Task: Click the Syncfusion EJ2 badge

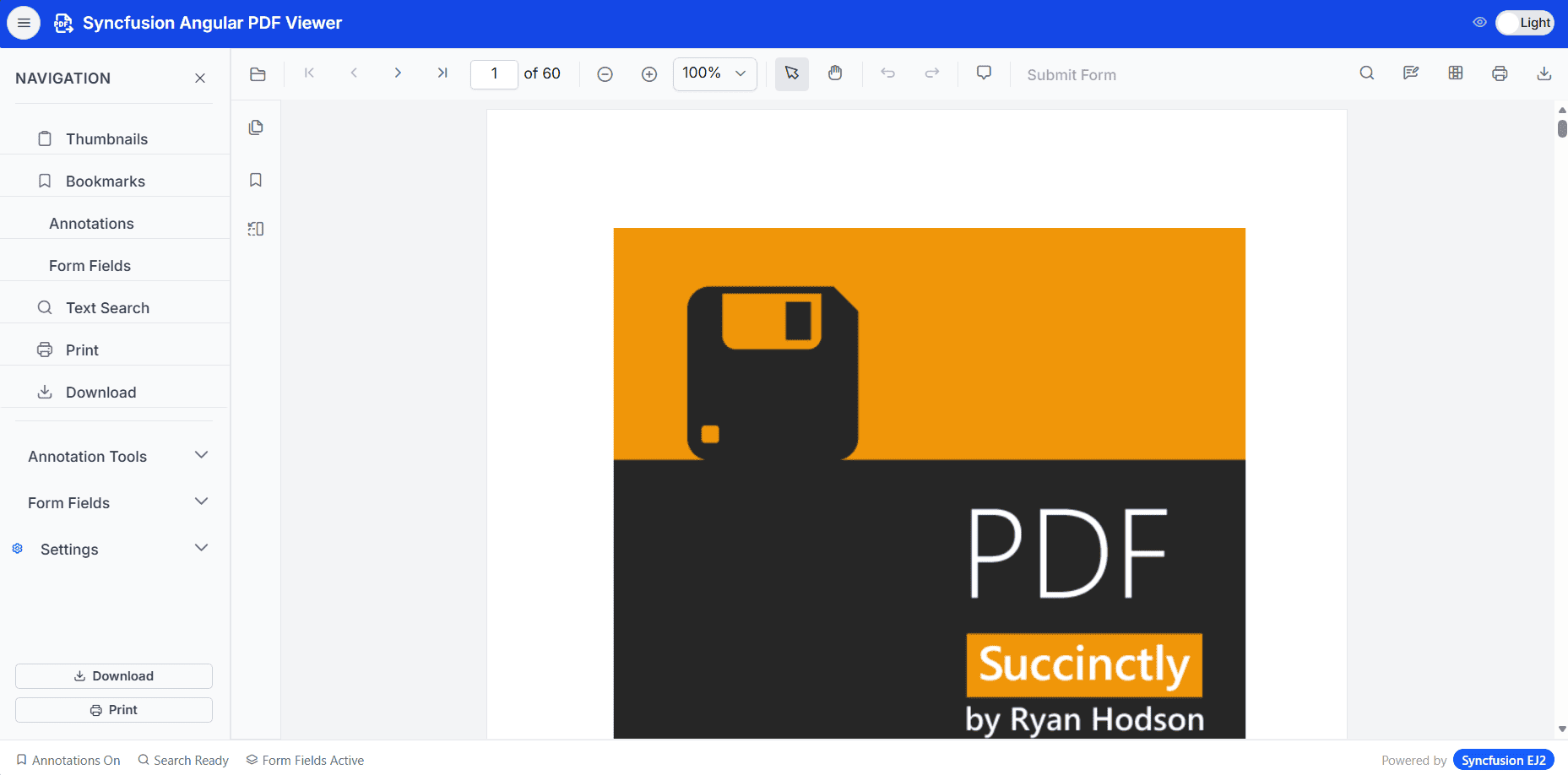Action: pyautogui.click(x=1503, y=761)
